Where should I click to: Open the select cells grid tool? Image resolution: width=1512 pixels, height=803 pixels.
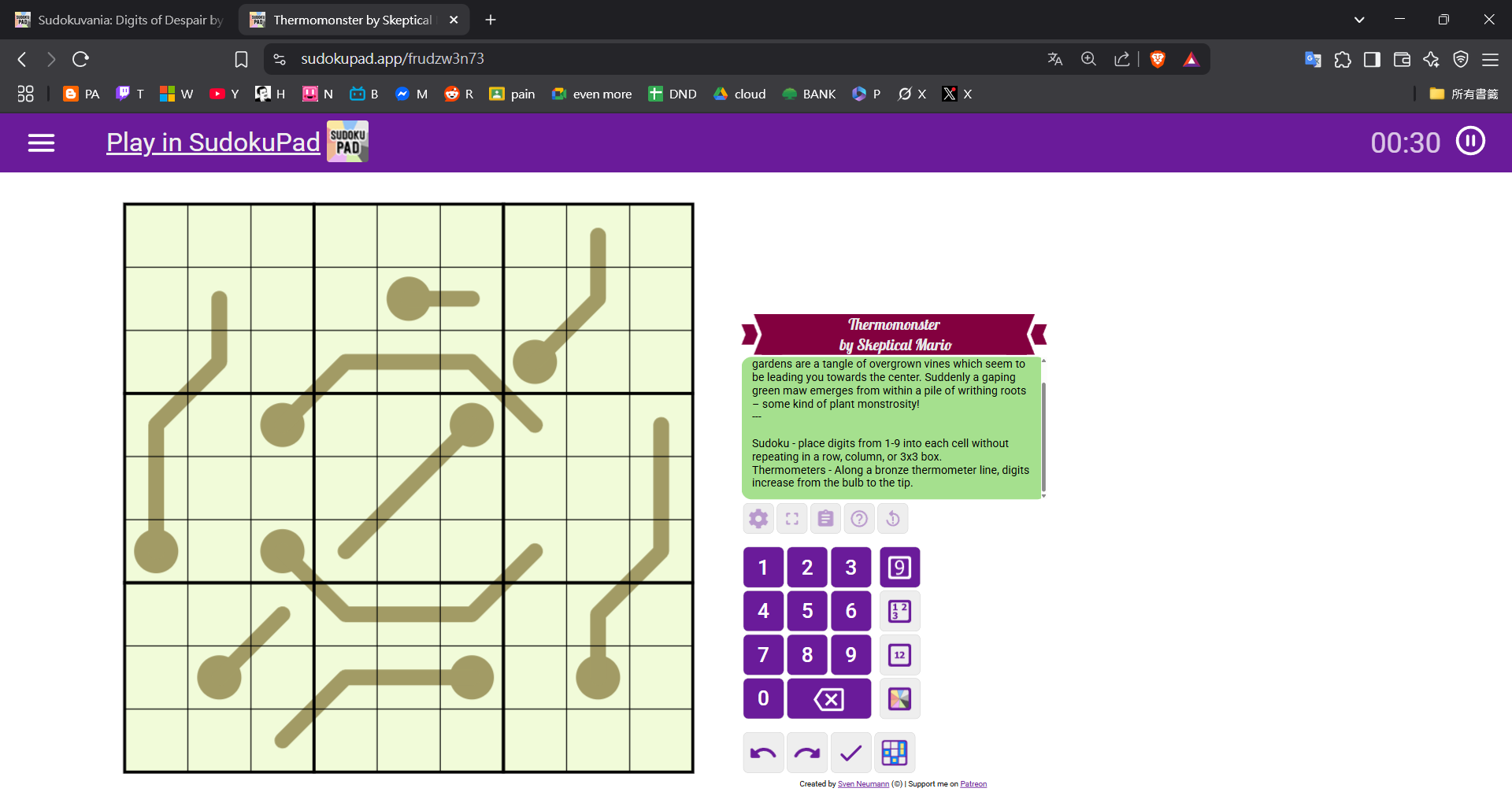click(x=895, y=753)
